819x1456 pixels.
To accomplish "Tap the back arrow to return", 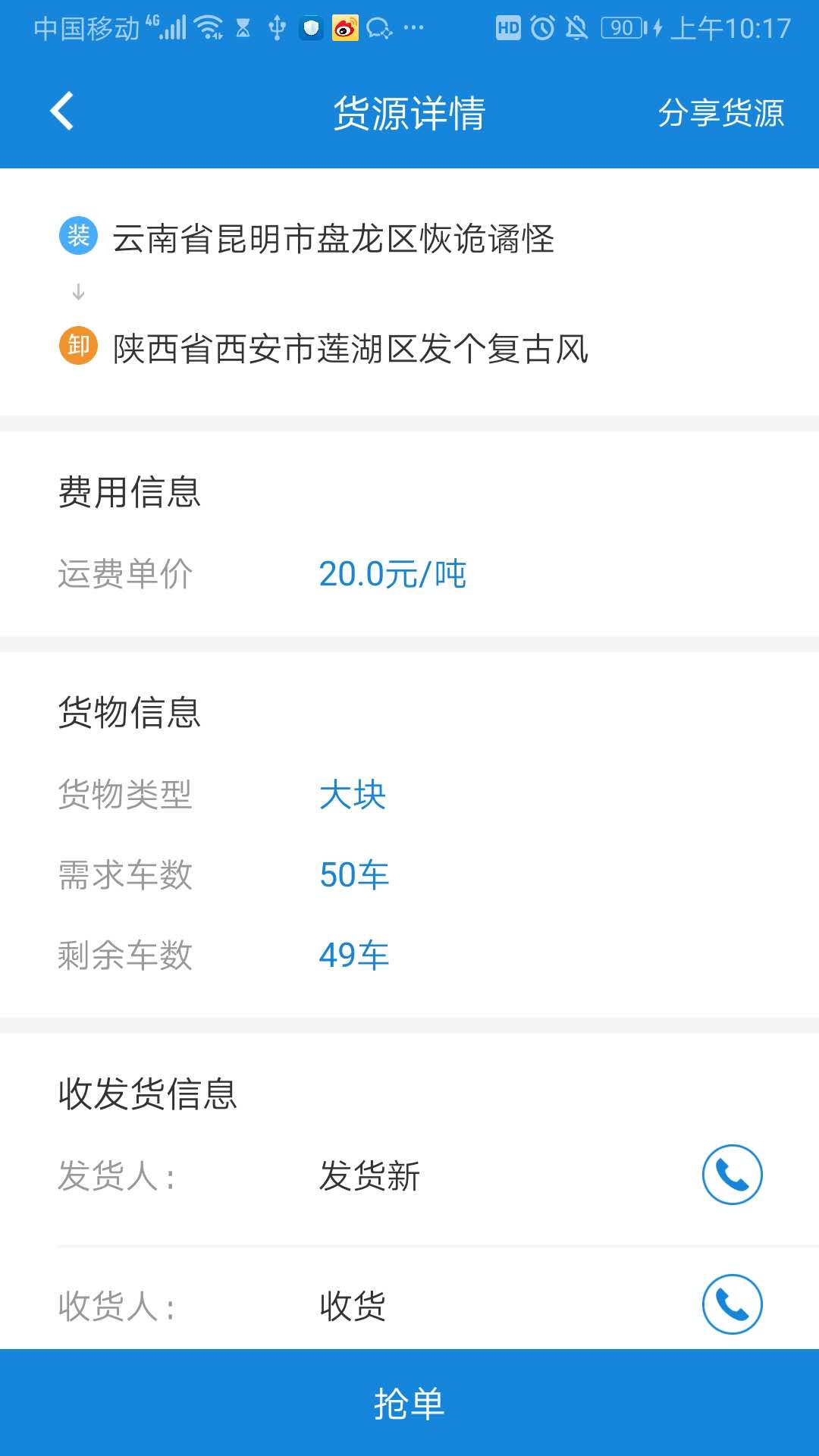I will [61, 111].
